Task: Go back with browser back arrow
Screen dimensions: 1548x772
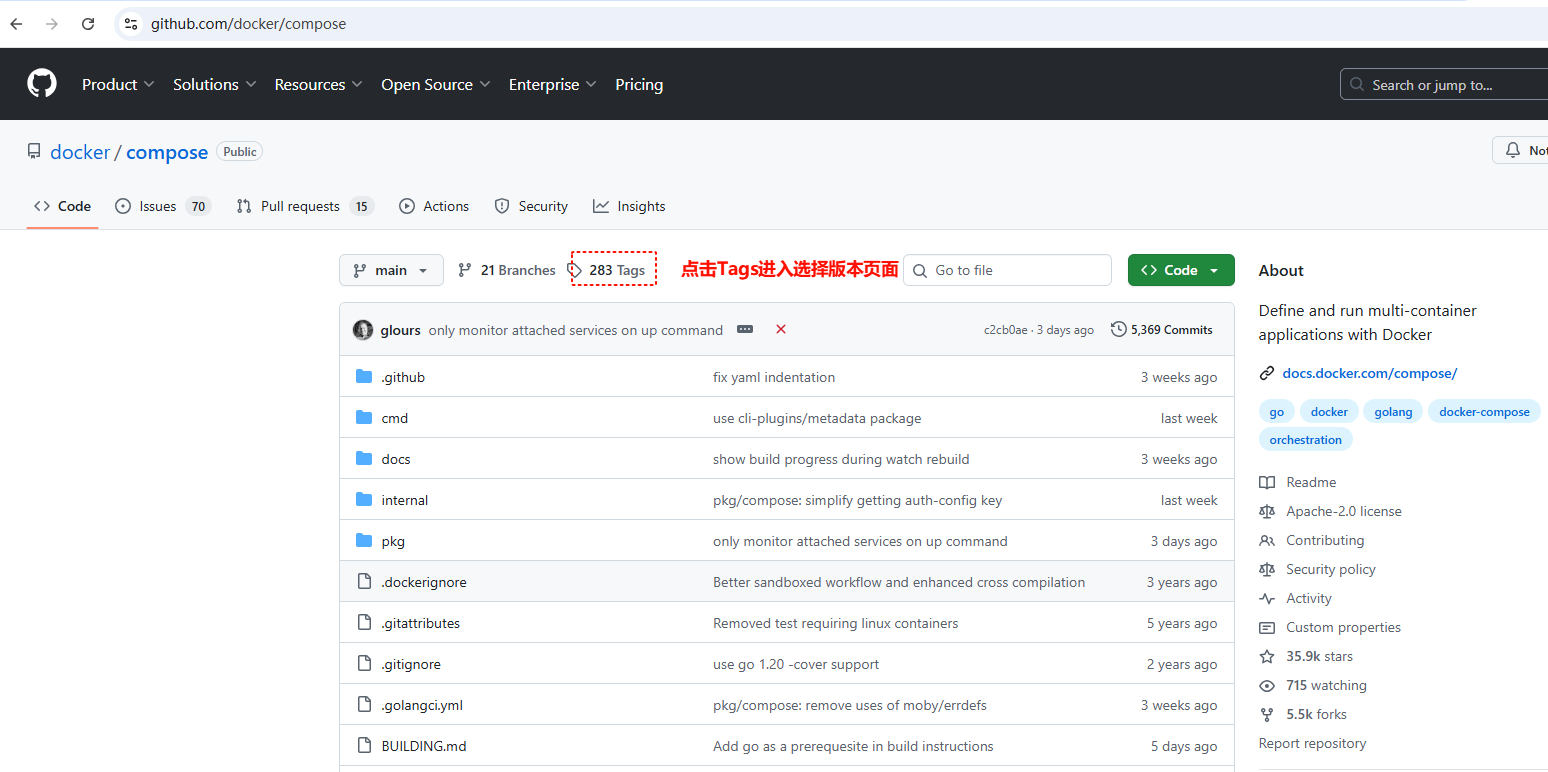Action: [x=16, y=24]
